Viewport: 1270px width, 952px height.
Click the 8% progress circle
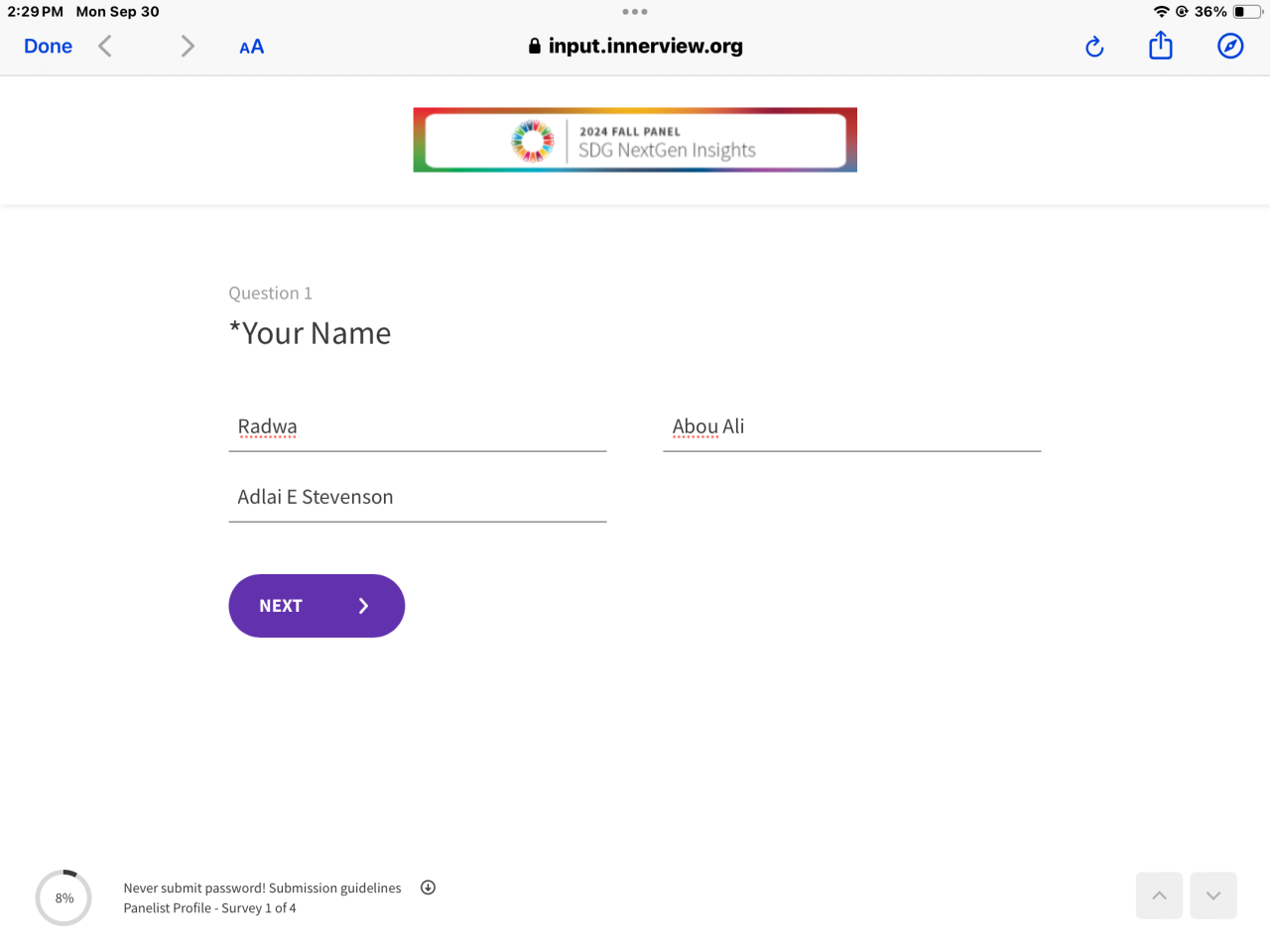point(63,897)
